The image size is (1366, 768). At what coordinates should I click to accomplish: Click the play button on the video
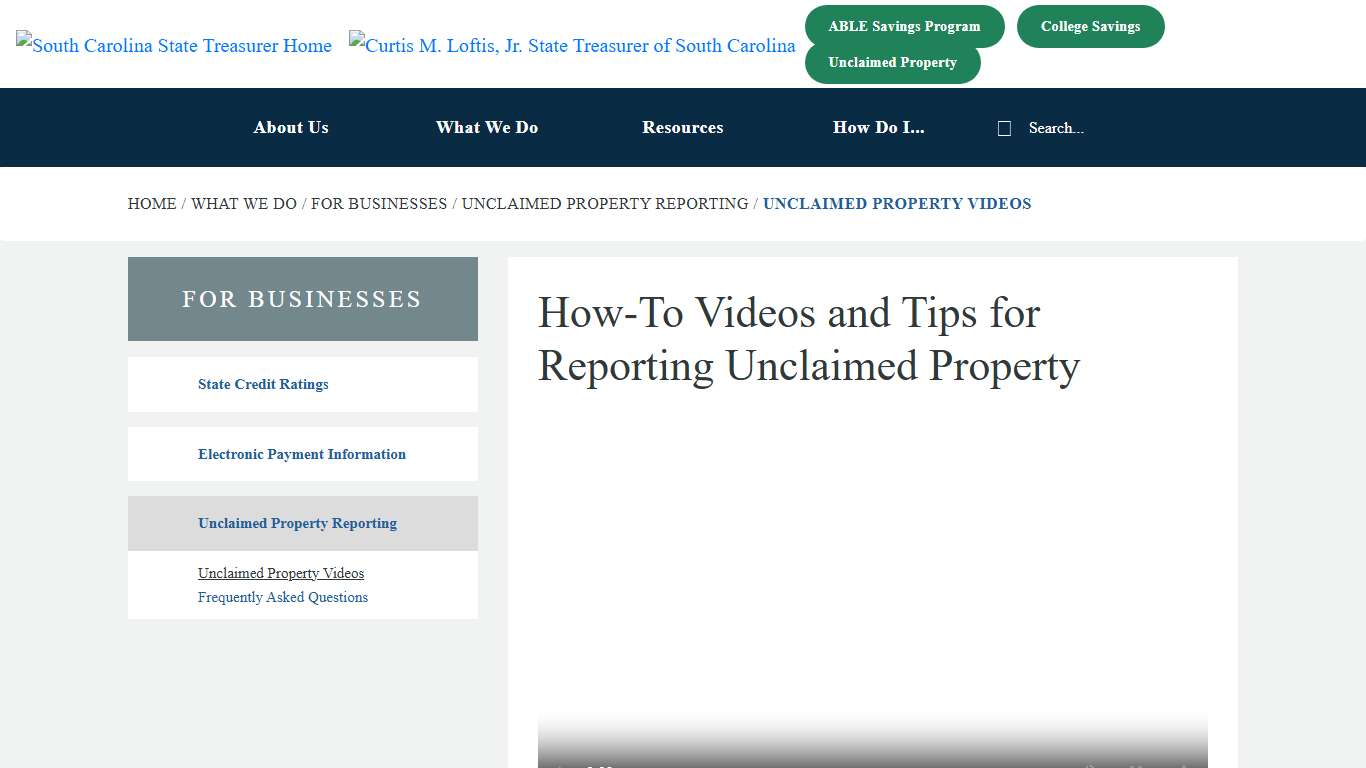point(560,765)
